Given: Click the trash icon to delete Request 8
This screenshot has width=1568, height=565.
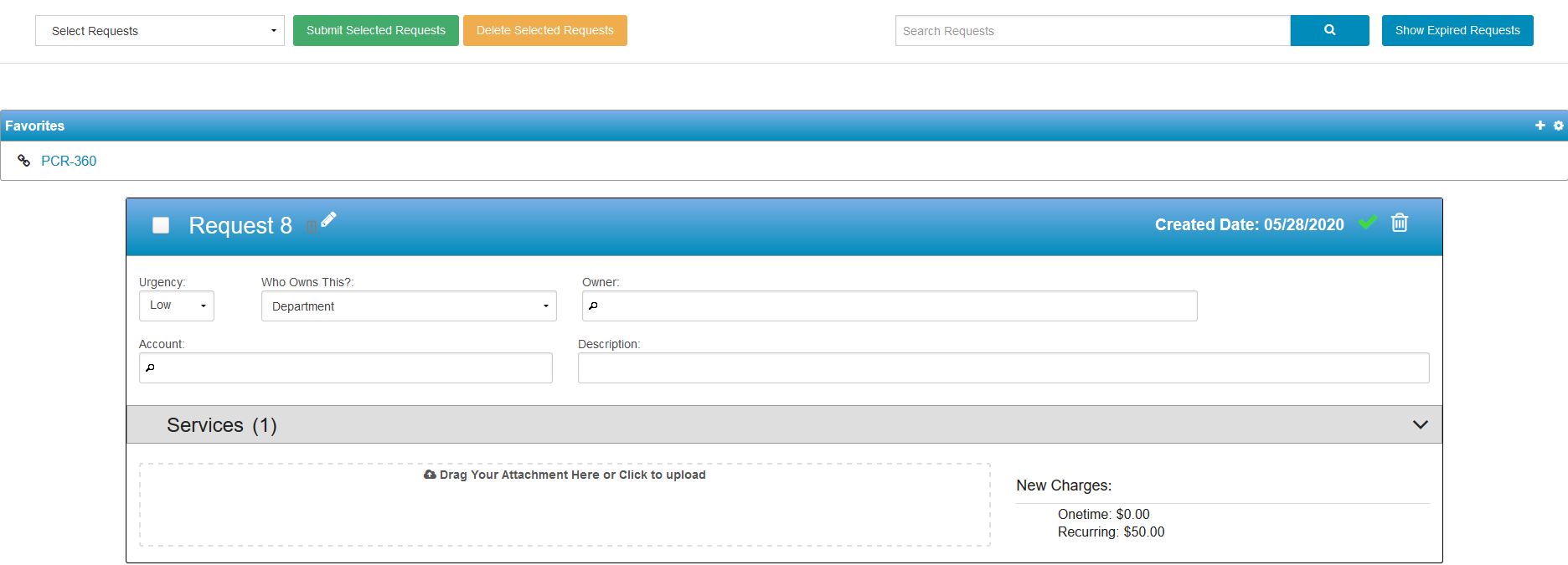Looking at the screenshot, I should 1399,223.
